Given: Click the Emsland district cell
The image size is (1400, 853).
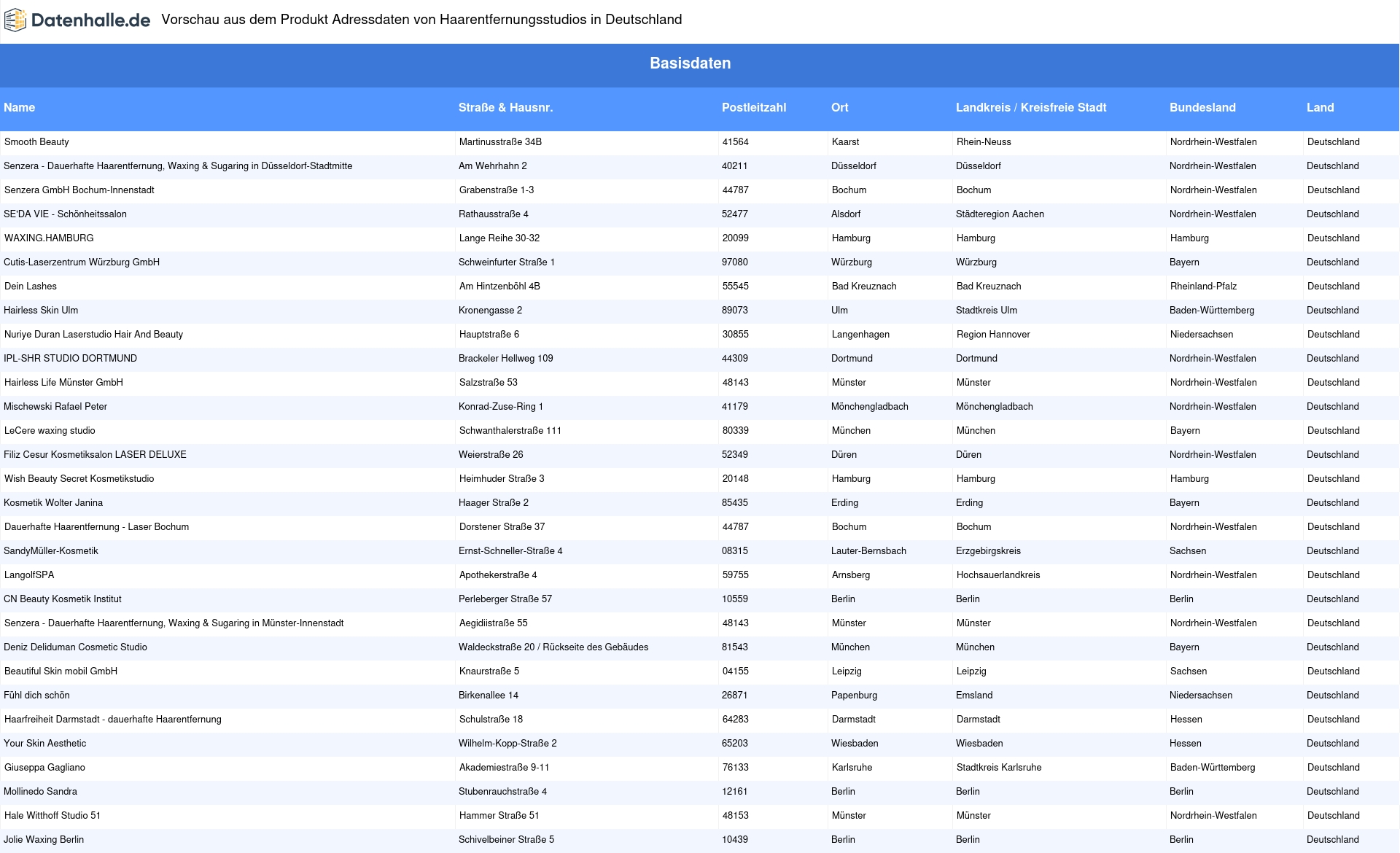Looking at the screenshot, I should click(974, 696).
